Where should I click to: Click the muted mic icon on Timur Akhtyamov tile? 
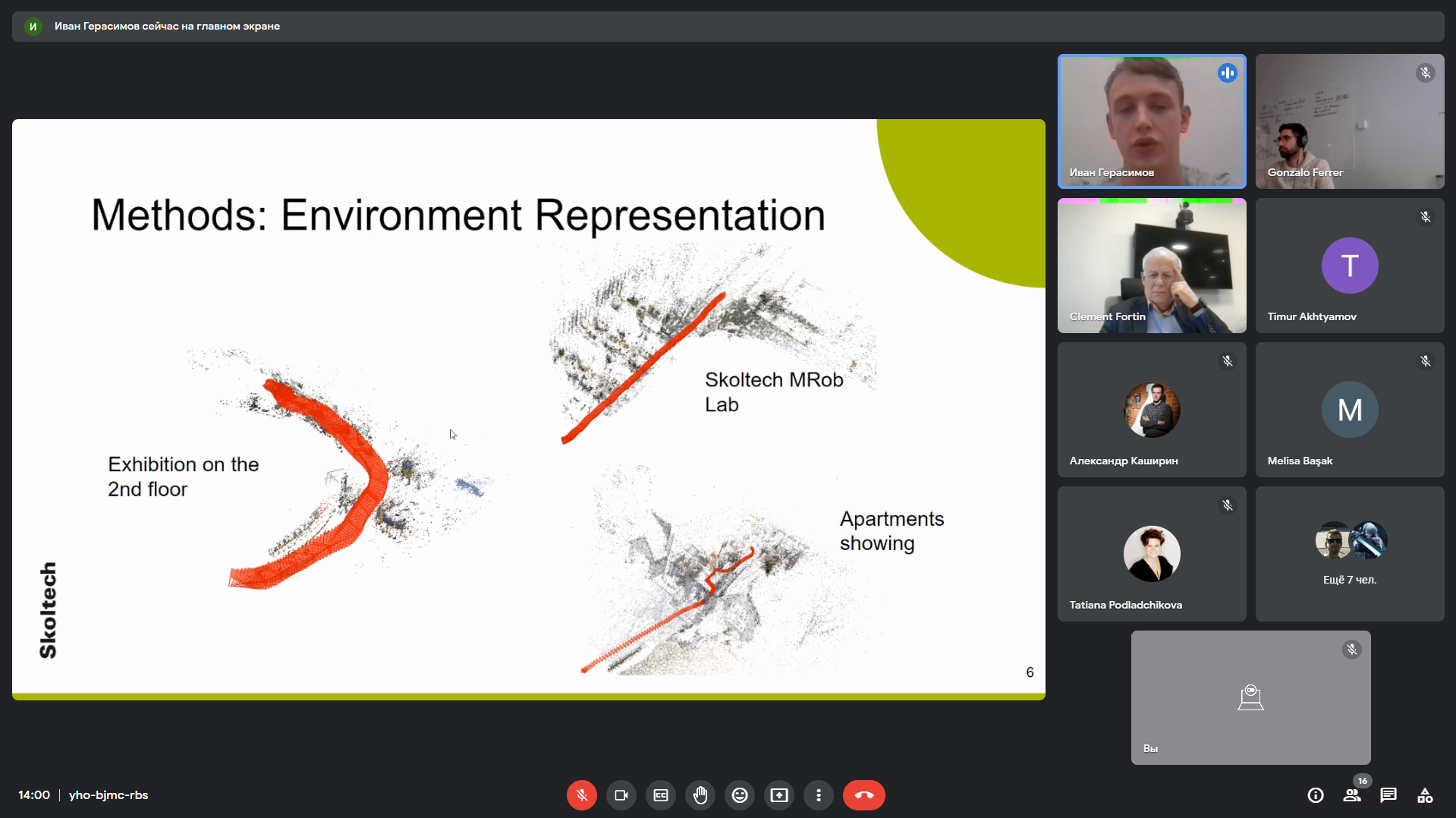click(1426, 217)
